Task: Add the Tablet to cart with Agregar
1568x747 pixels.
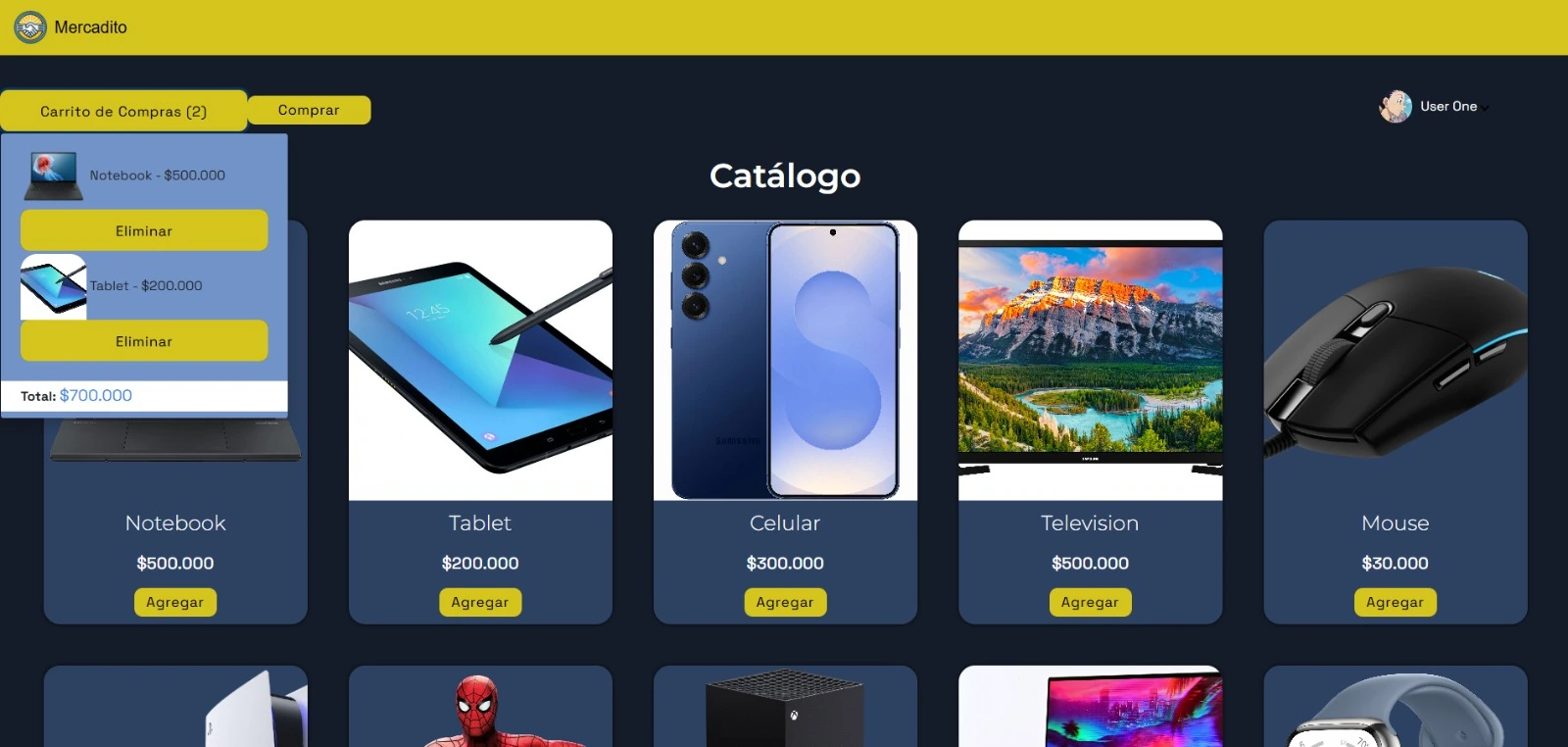Action: (480, 602)
